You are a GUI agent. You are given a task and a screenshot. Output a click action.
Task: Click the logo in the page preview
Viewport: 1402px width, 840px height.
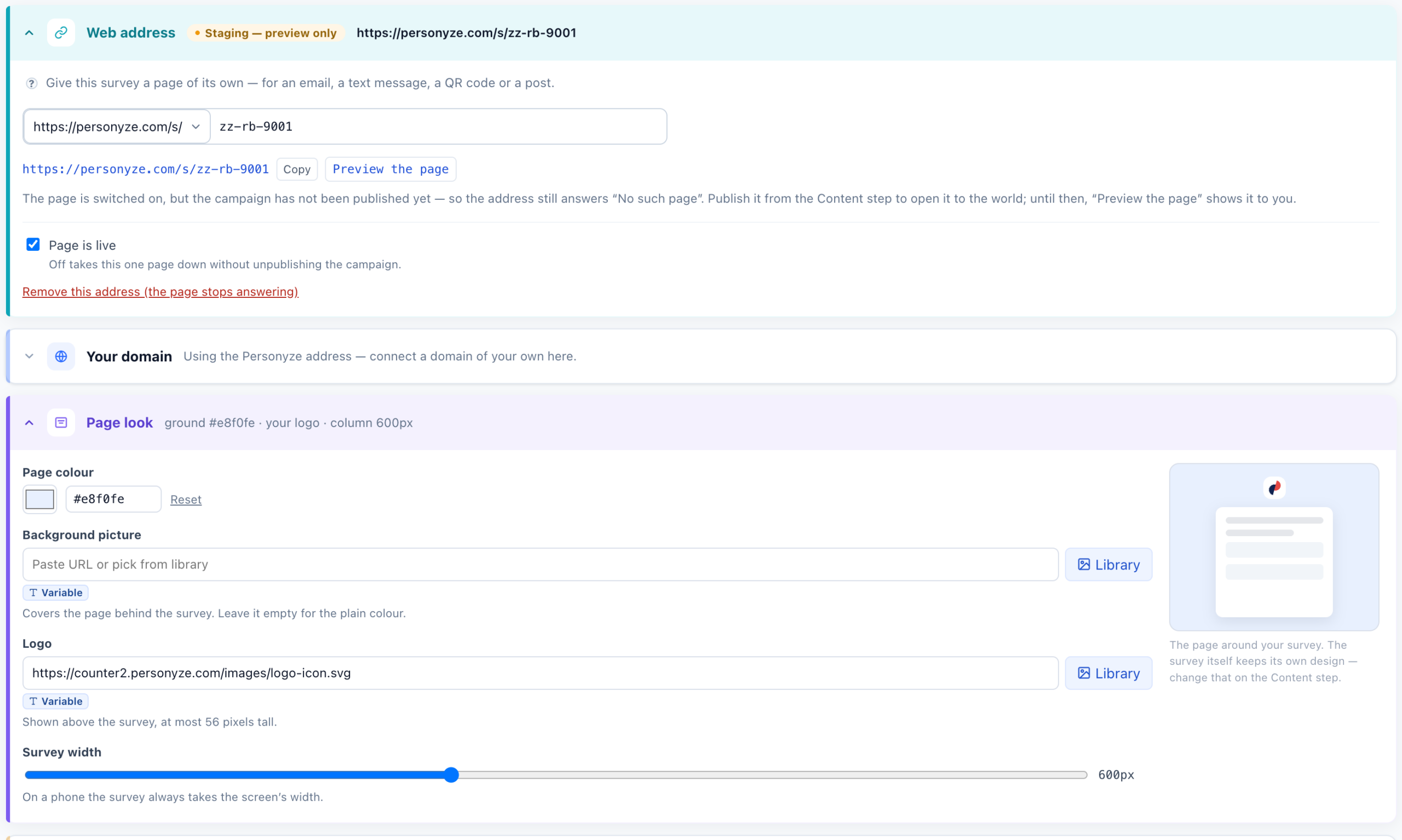[x=1273, y=487]
